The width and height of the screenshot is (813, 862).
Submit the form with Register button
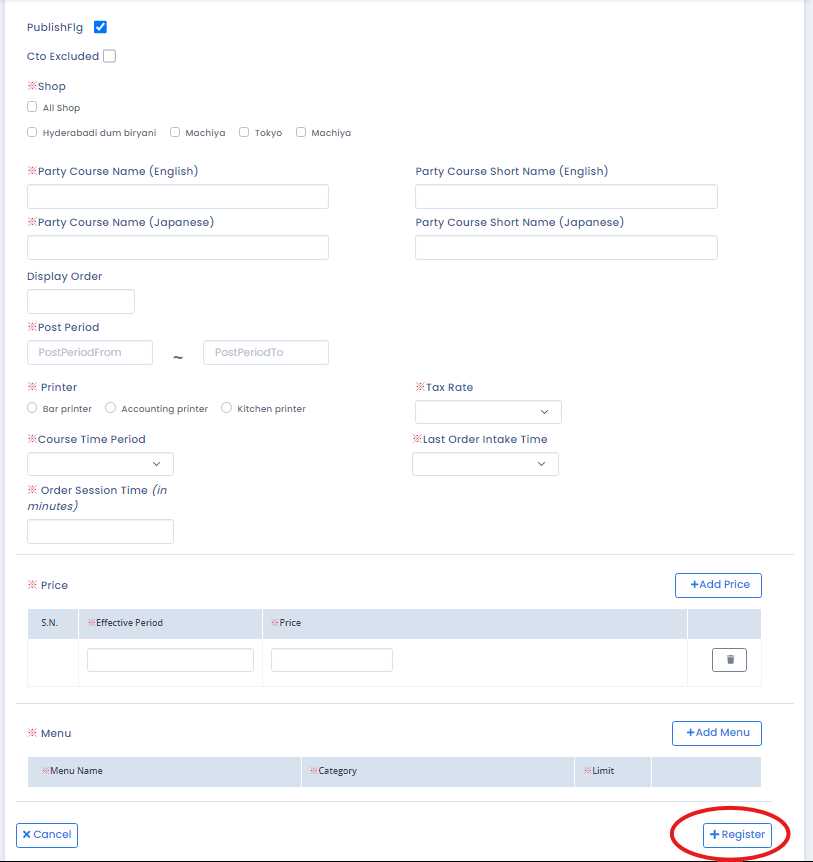click(x=737, y=834)
